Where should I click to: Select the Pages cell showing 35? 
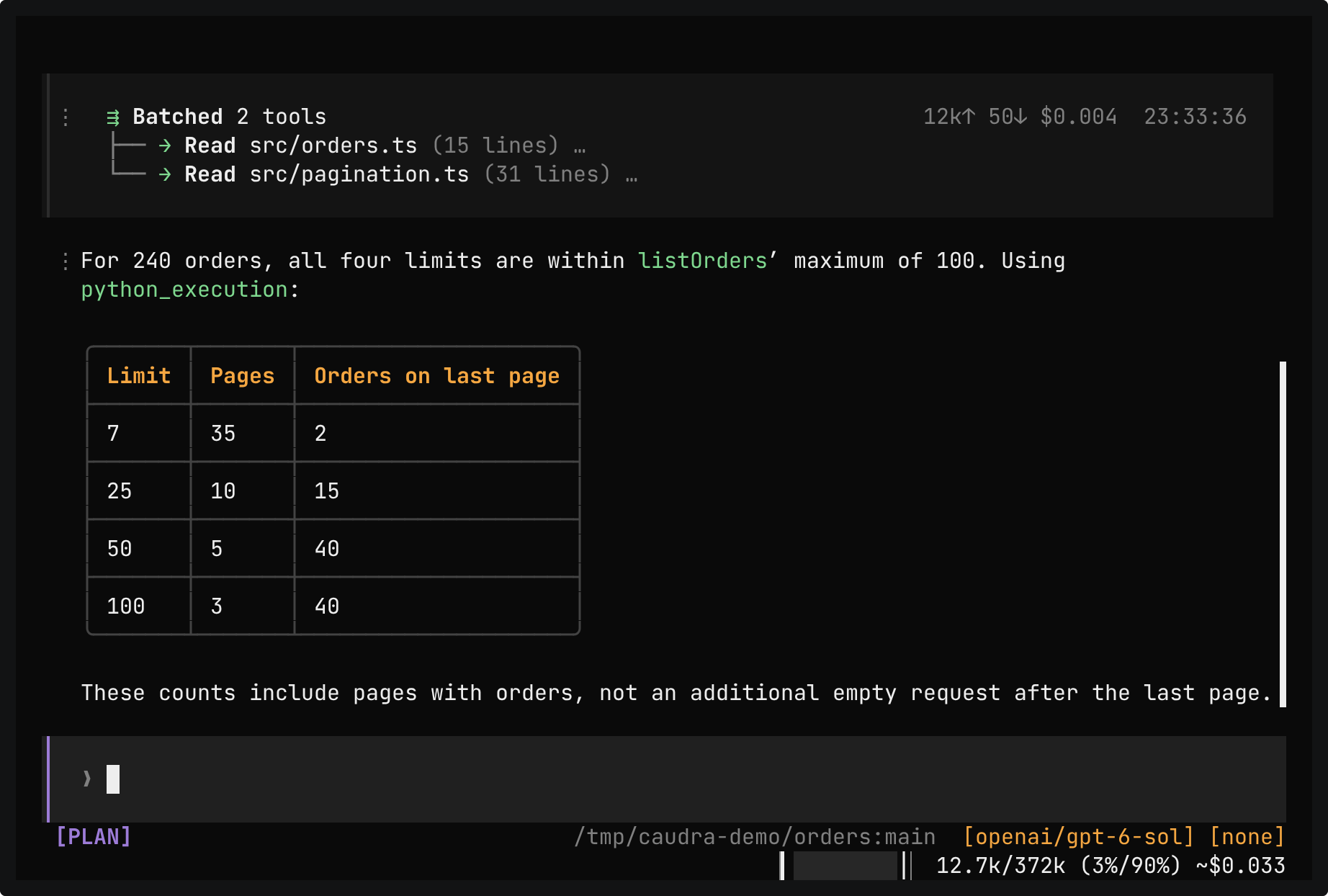(243, 433)
